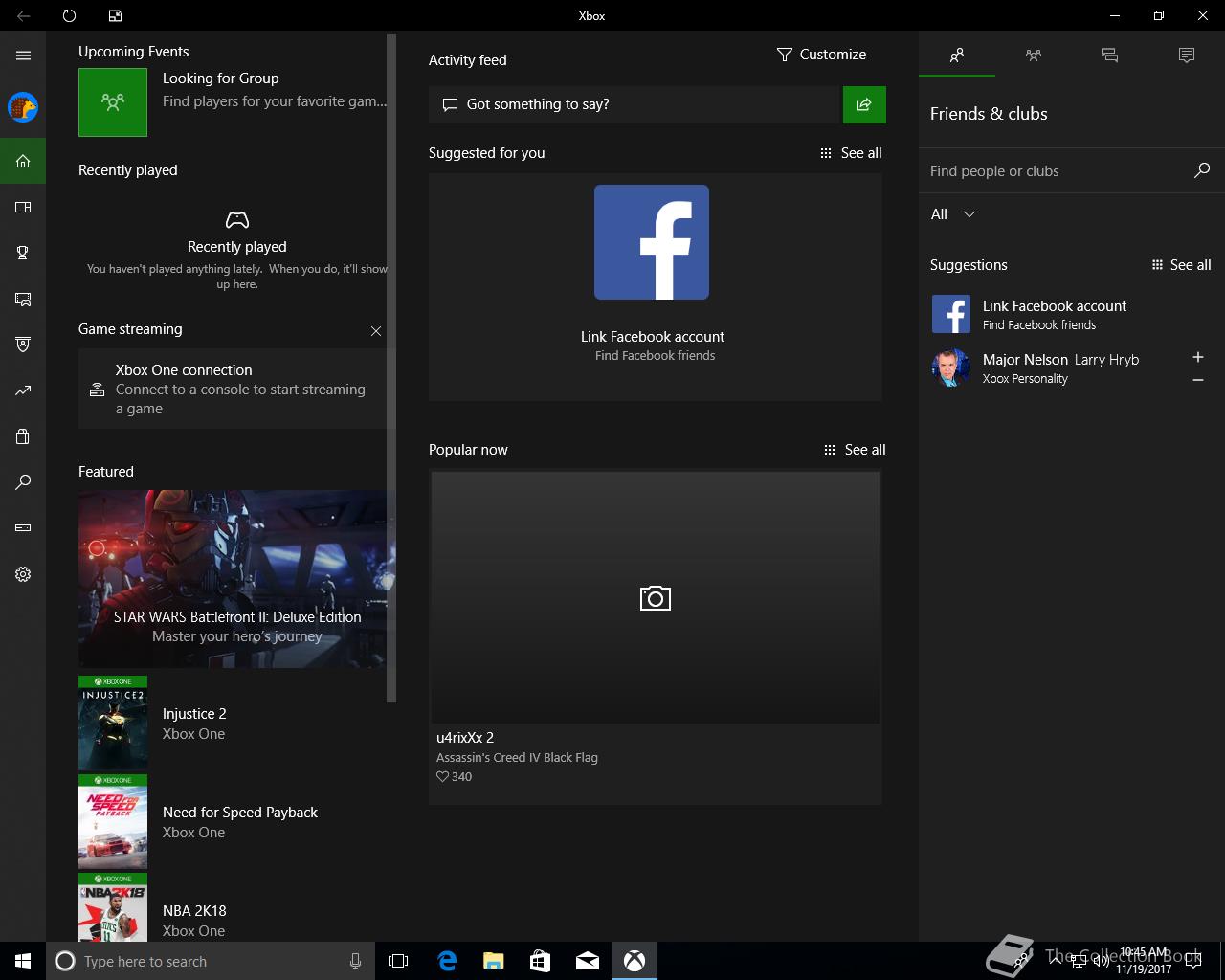The width and height of the screenshot is (1225, 980).
Task: Expand the All filter dropdown
Action: click(x=953, y=214)
